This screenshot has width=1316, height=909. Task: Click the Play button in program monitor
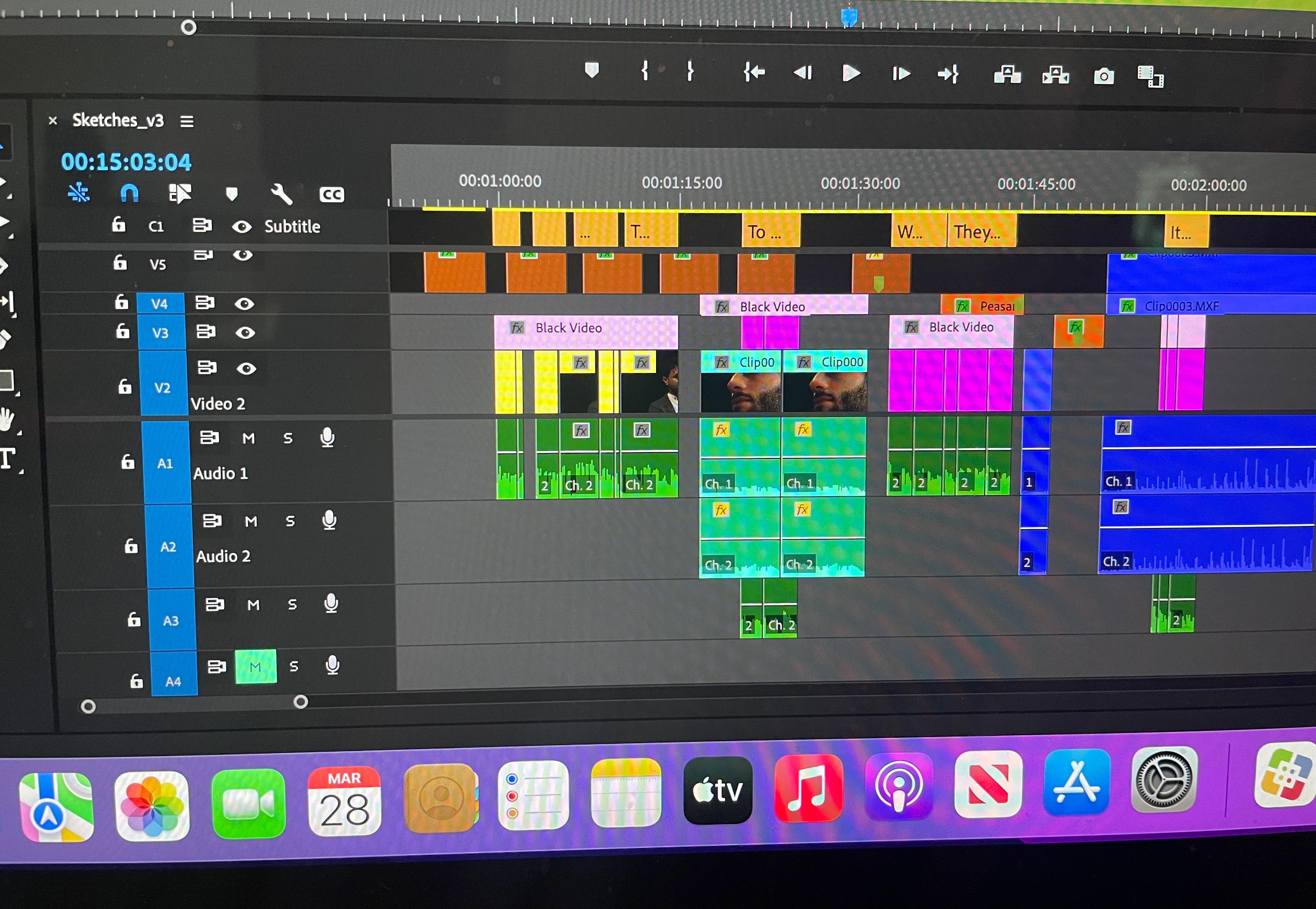[851, 73]
